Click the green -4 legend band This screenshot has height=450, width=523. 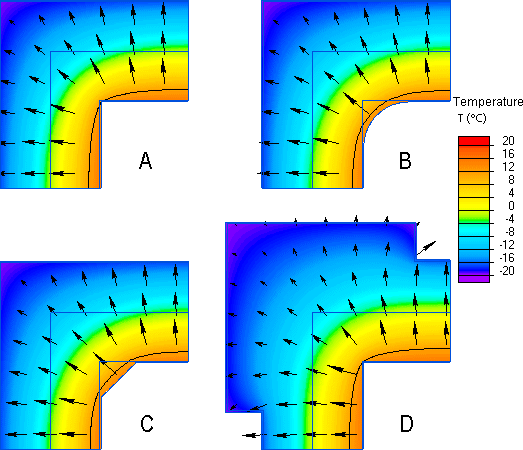coord(474,217)
